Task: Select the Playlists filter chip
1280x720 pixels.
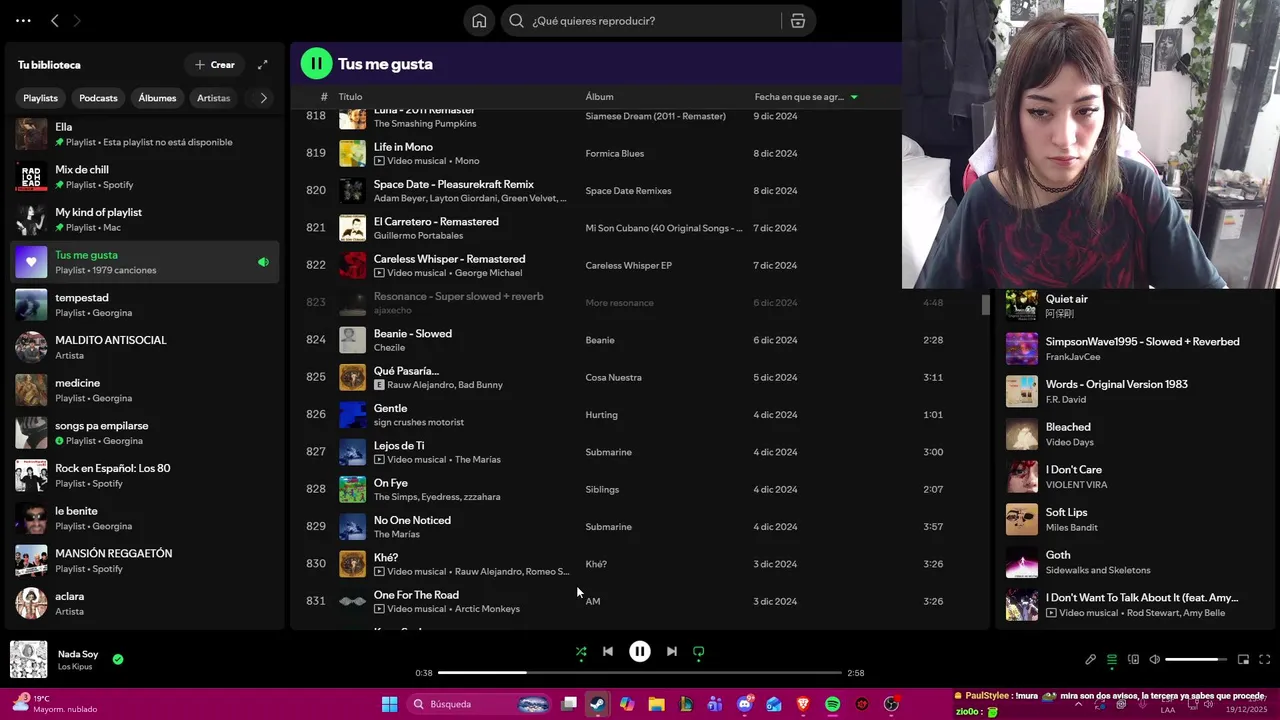Action: [40, 98]
